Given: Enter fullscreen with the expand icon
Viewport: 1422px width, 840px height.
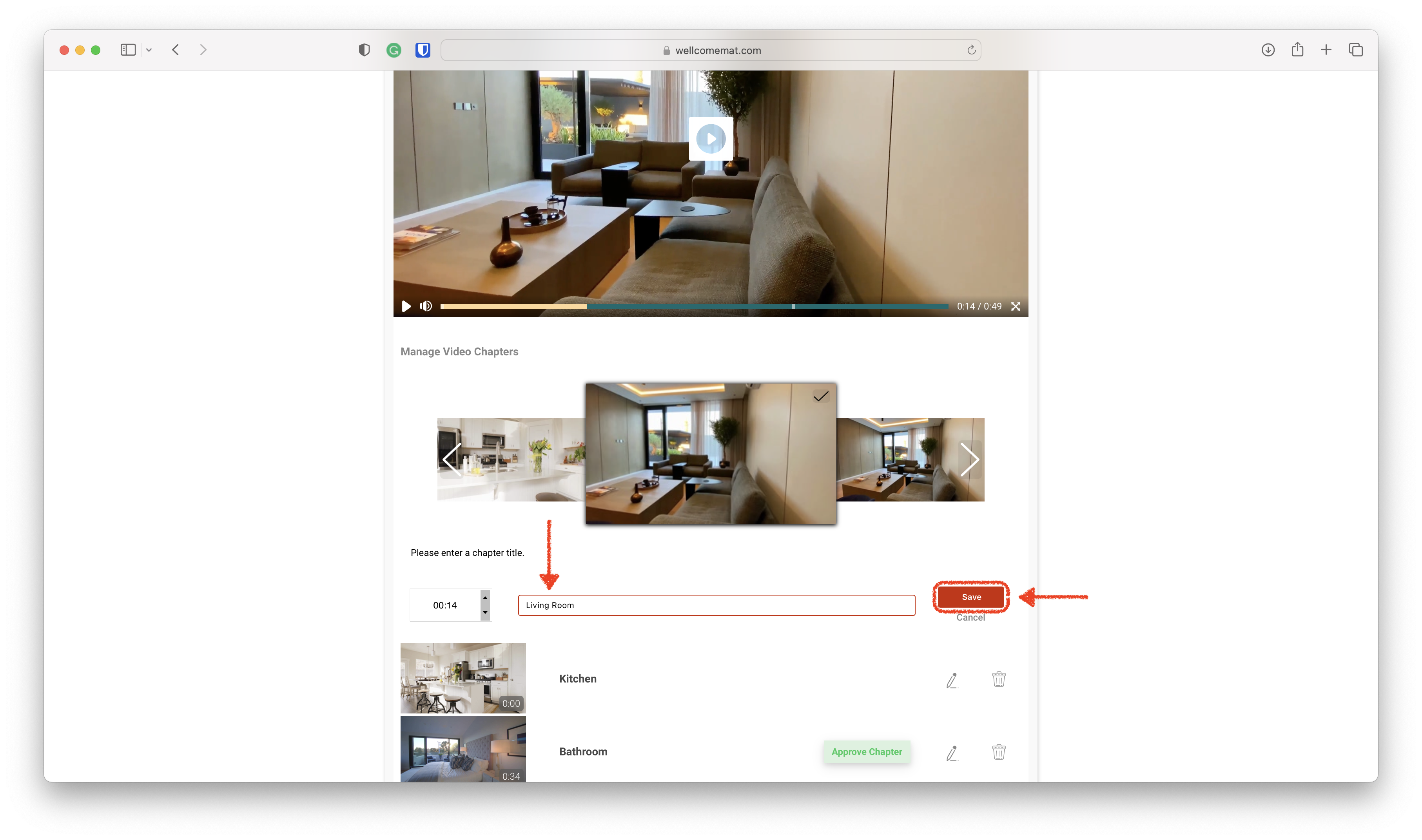Looking at the screenshot, I should coord(1016,306).
